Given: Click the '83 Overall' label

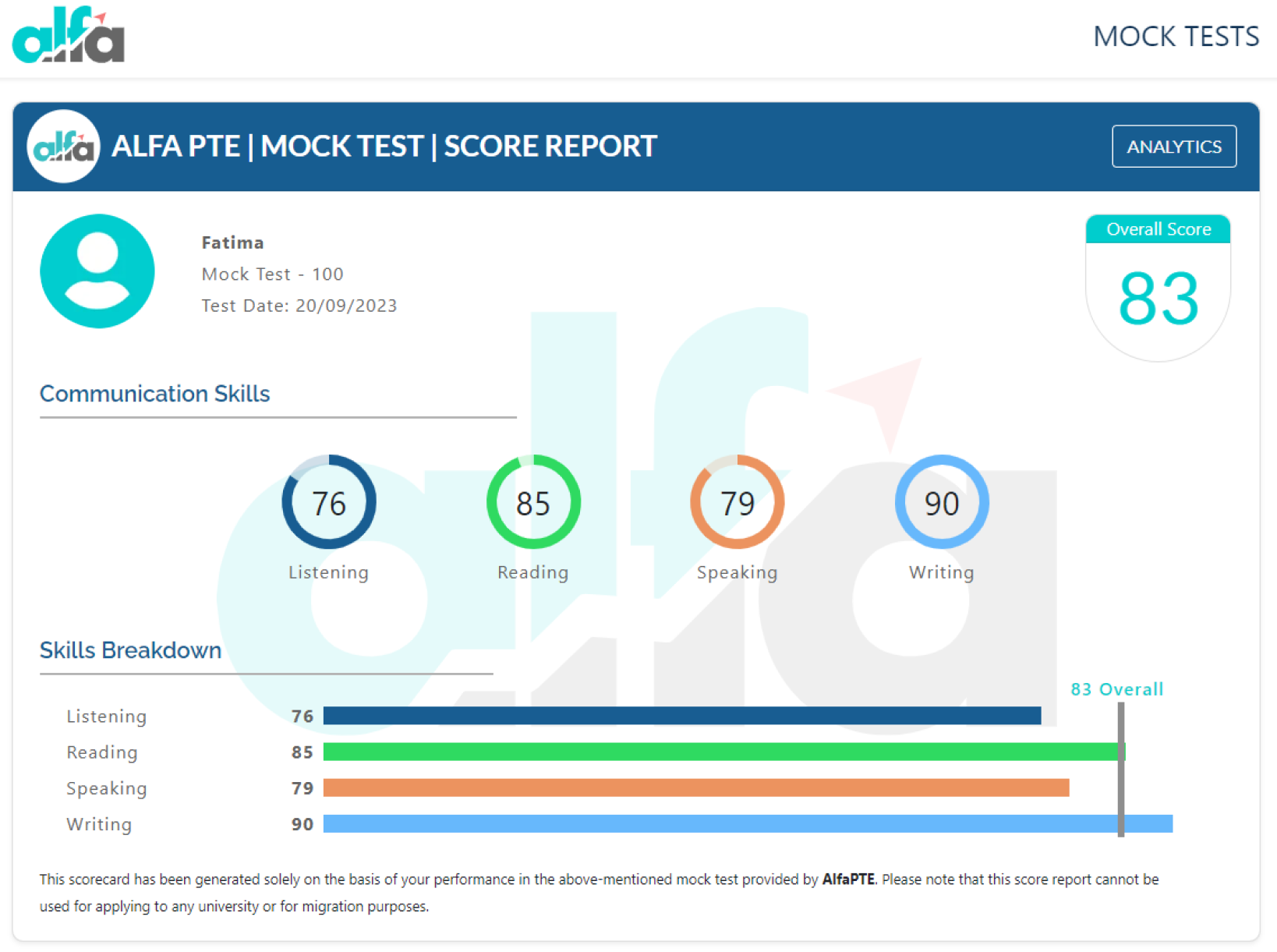Looking at the screenshot, I should pos(1116,689).
